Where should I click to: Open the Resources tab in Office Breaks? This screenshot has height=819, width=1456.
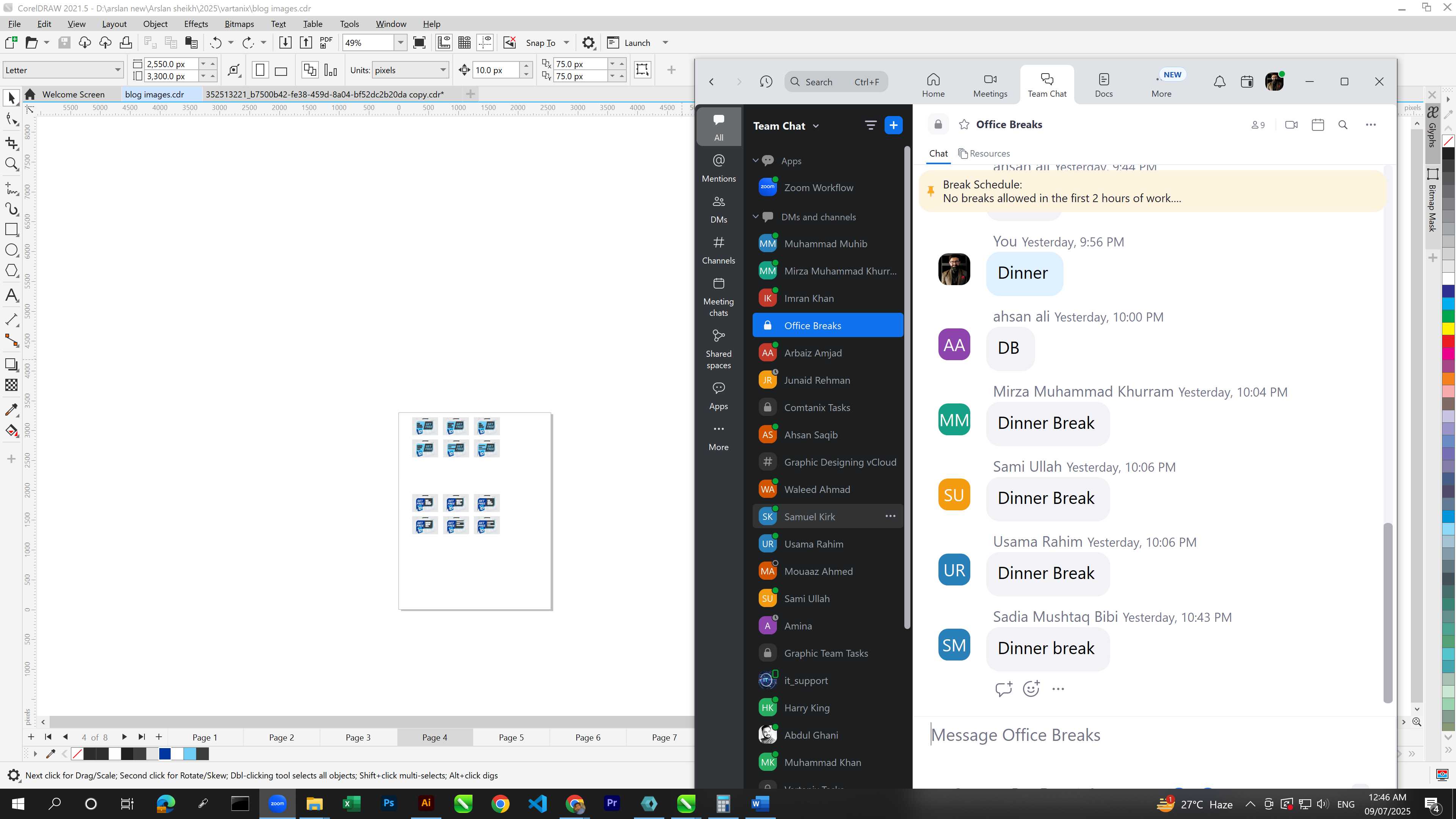click(984, 153)
